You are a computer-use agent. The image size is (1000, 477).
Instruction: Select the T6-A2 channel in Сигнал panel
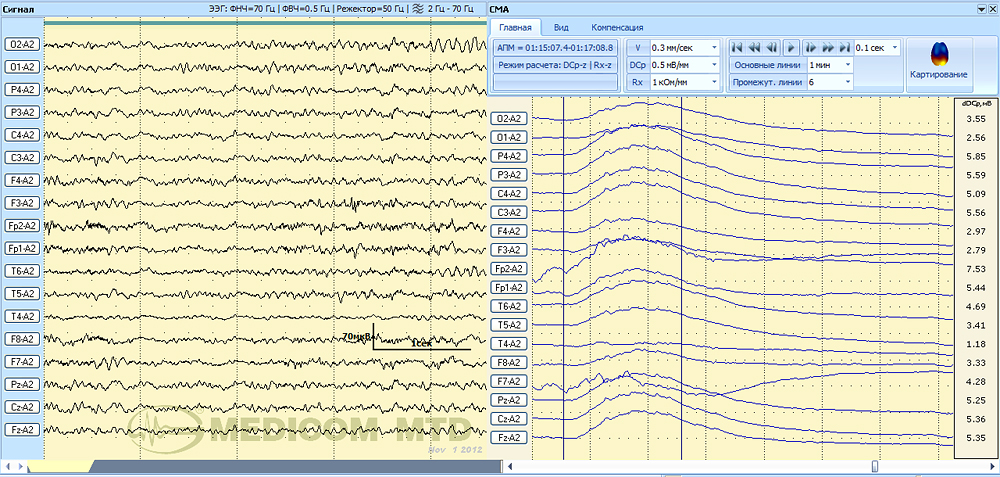[22, 271]
